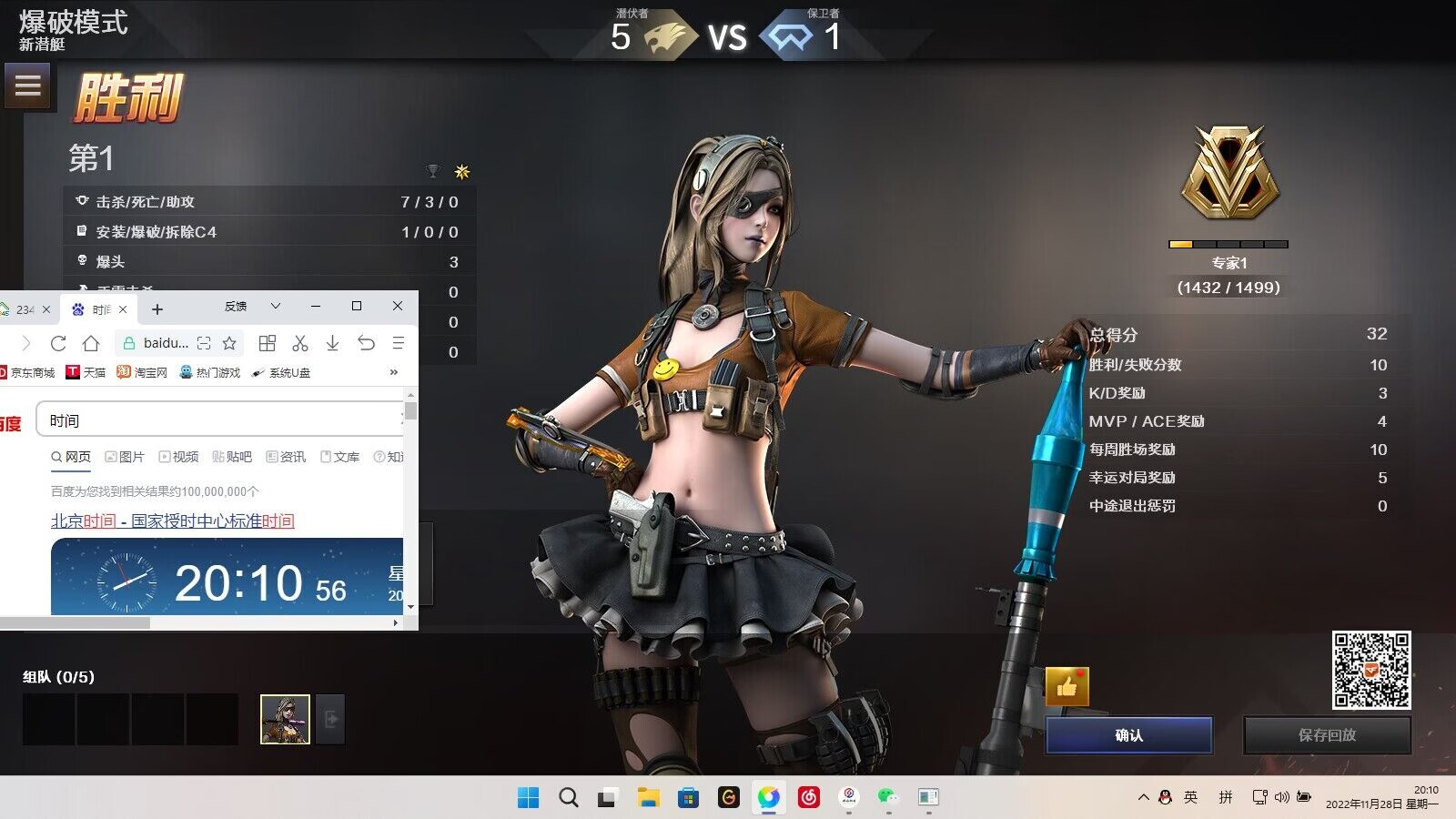Image resolution: width=1456 pixels, height=819 pixels.
Task: Open the taskbar search icon
Action: [x=569, y=797]
